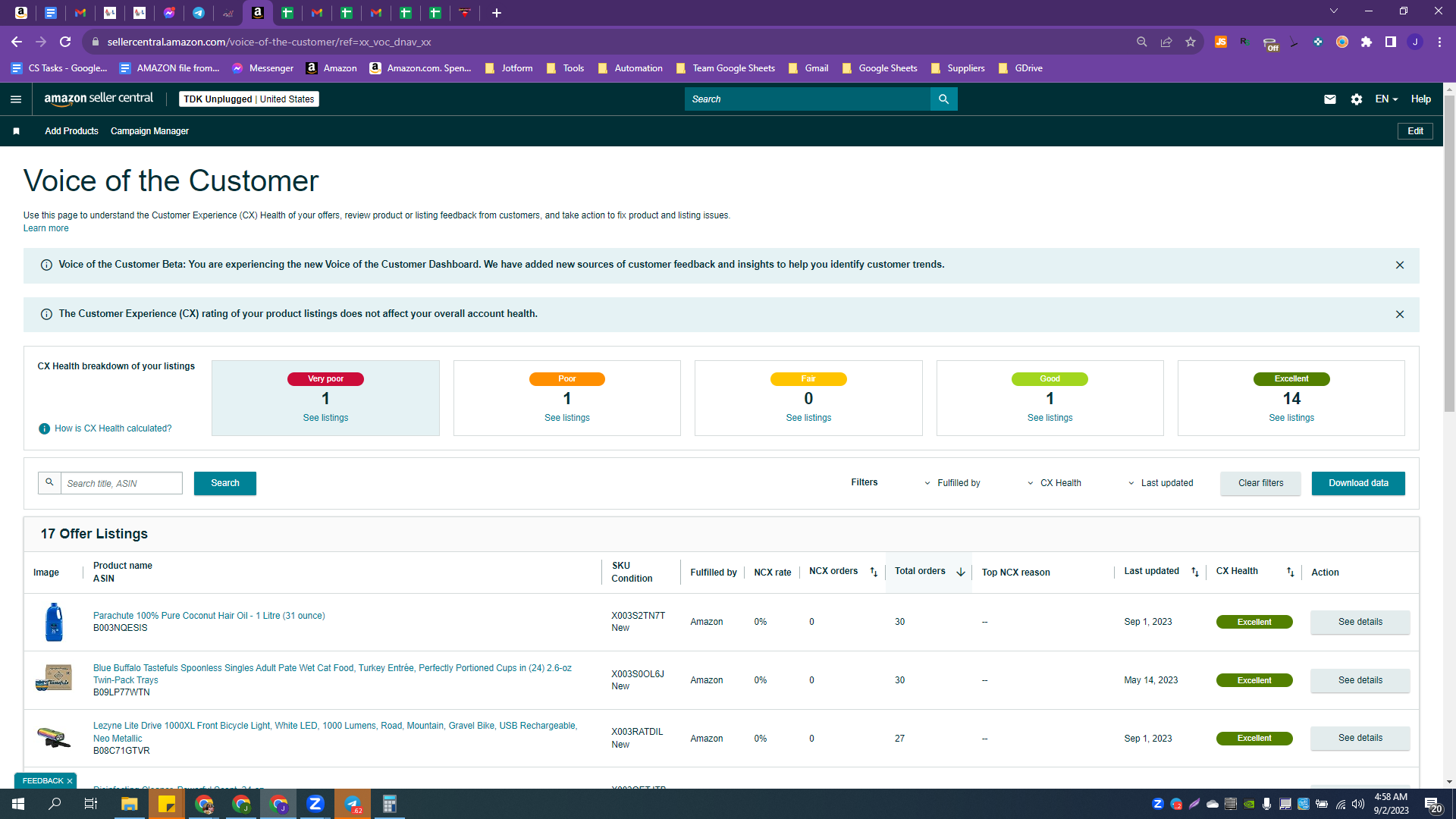Click the Edit button in nav bar
Viewport: 1456px width, 819px height.
(1415, 131)
